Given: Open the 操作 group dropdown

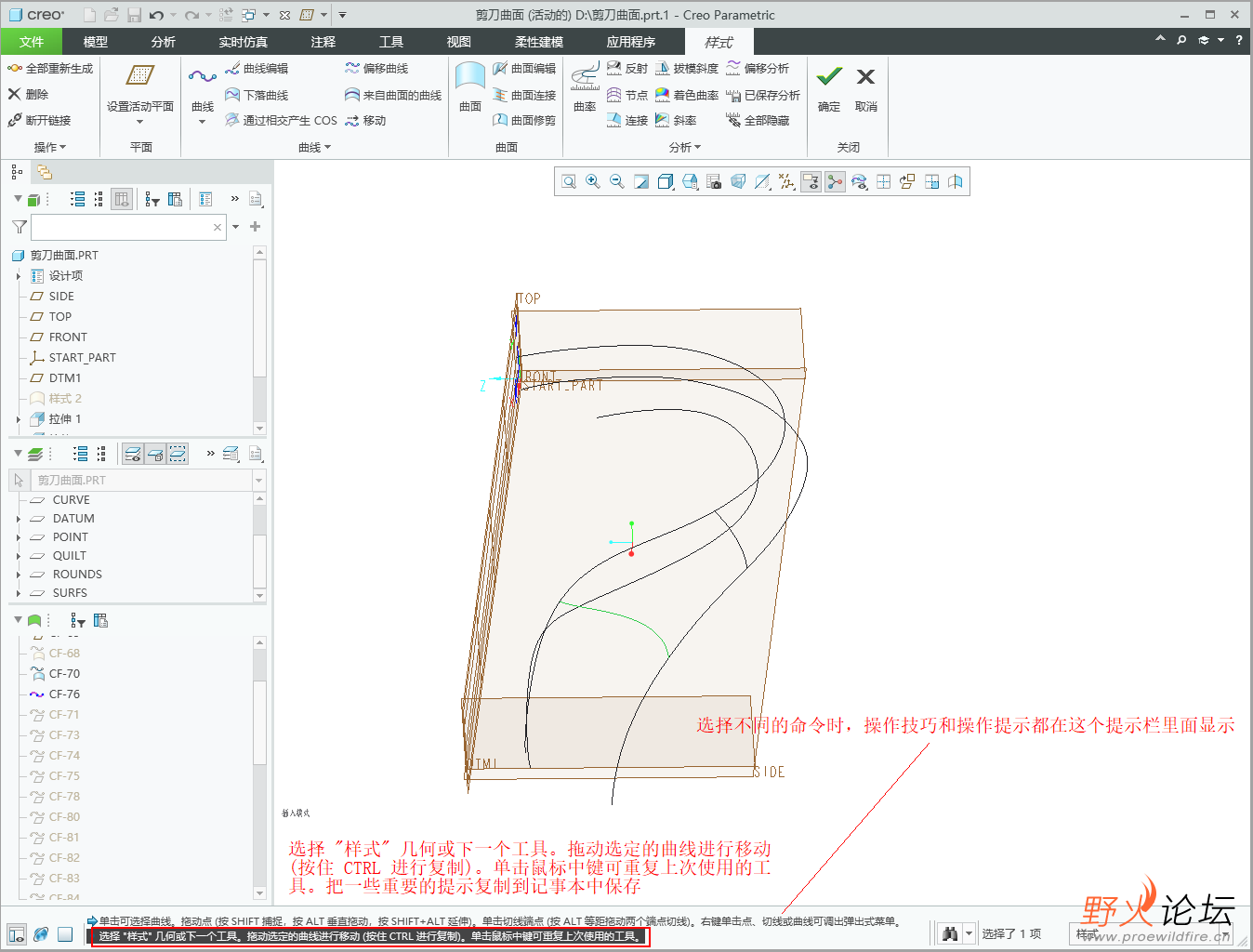Looking at the screenshot, I should (50, 147).
